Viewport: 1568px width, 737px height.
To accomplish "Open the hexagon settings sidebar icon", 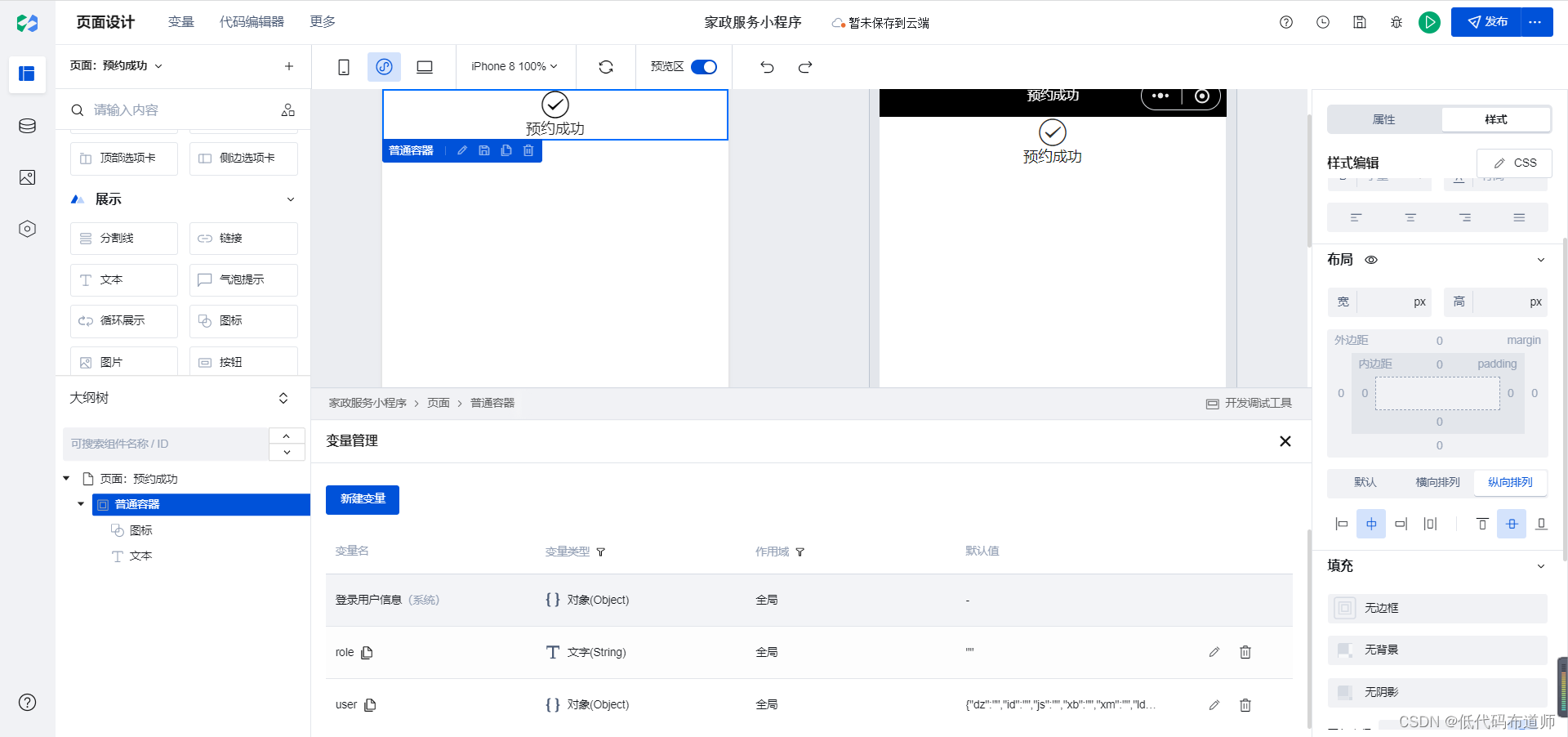I will tap(27, 229).
